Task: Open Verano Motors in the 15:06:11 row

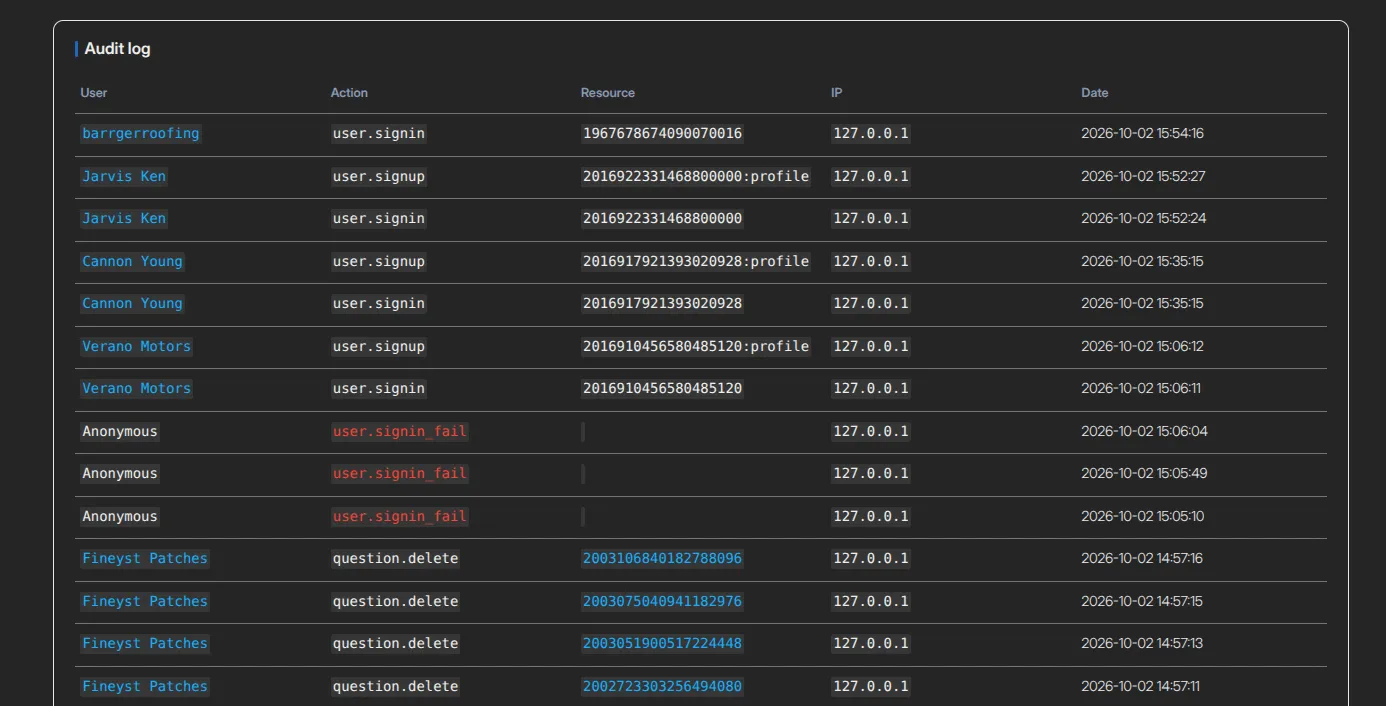Action: [137, 388]
